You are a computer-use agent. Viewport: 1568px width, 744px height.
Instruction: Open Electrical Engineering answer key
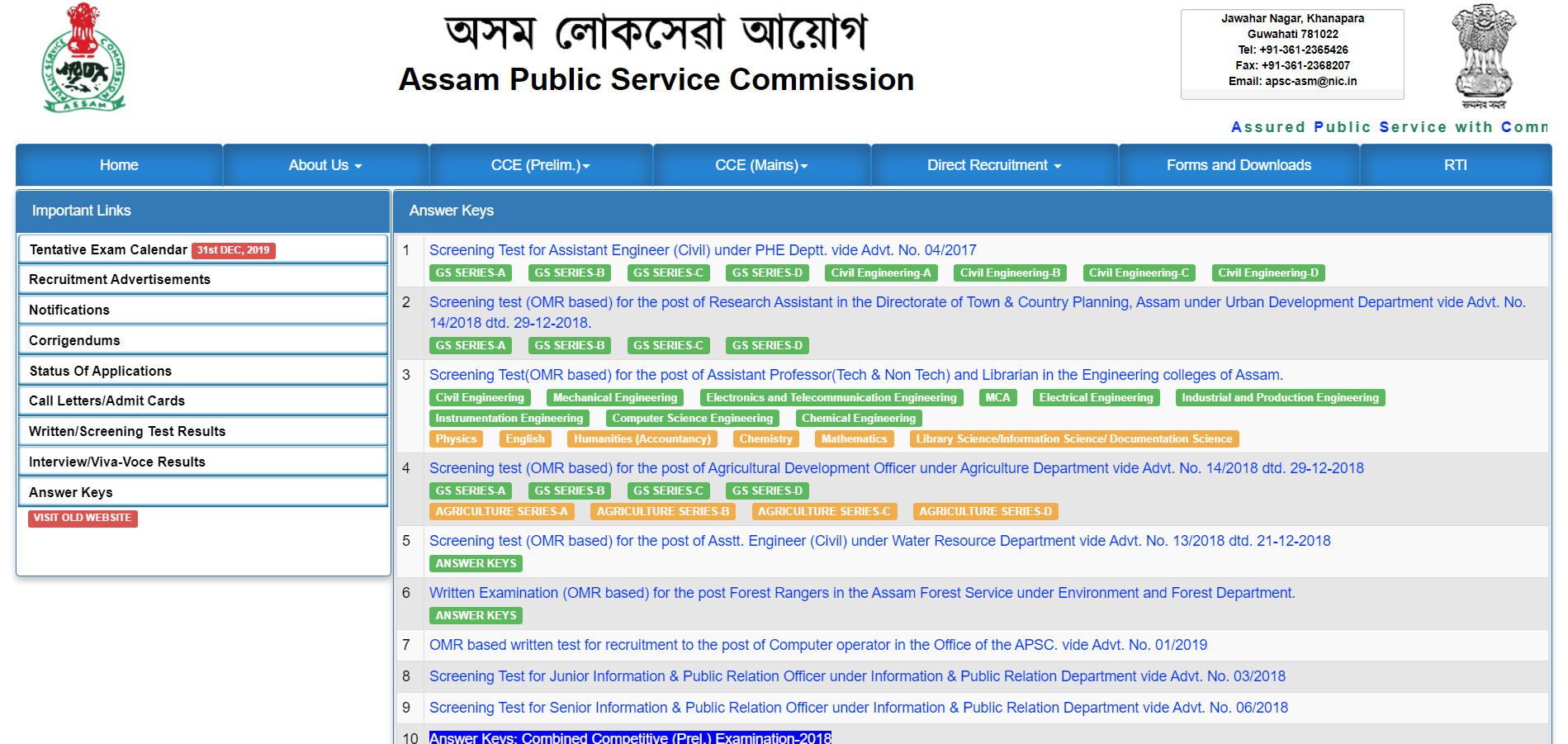tap(1096, 397)
